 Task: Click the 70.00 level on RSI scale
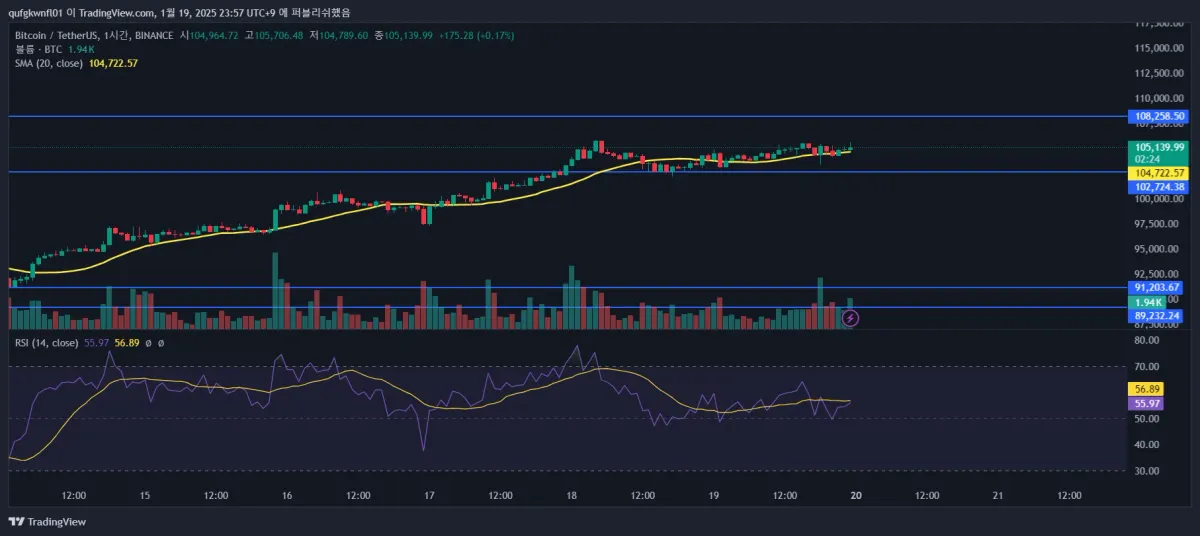(1147, 366)
